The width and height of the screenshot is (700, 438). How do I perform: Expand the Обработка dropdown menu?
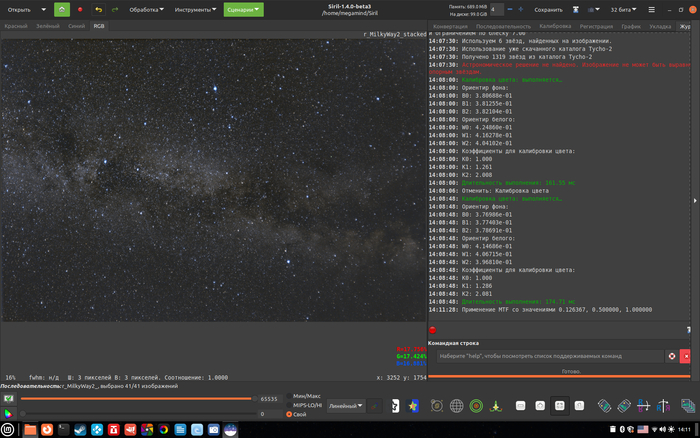(148, 9)
